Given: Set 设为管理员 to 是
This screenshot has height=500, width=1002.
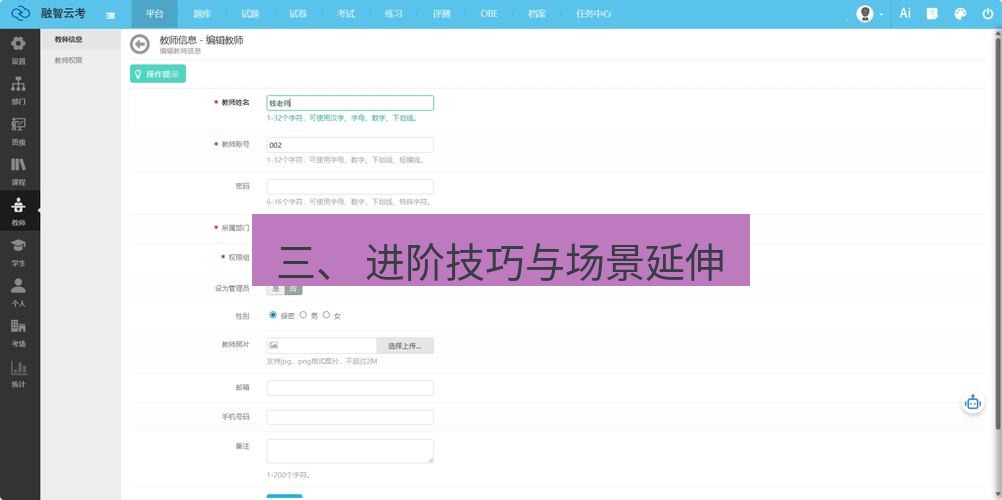Looking at the screenshot, I should point(275,288).
